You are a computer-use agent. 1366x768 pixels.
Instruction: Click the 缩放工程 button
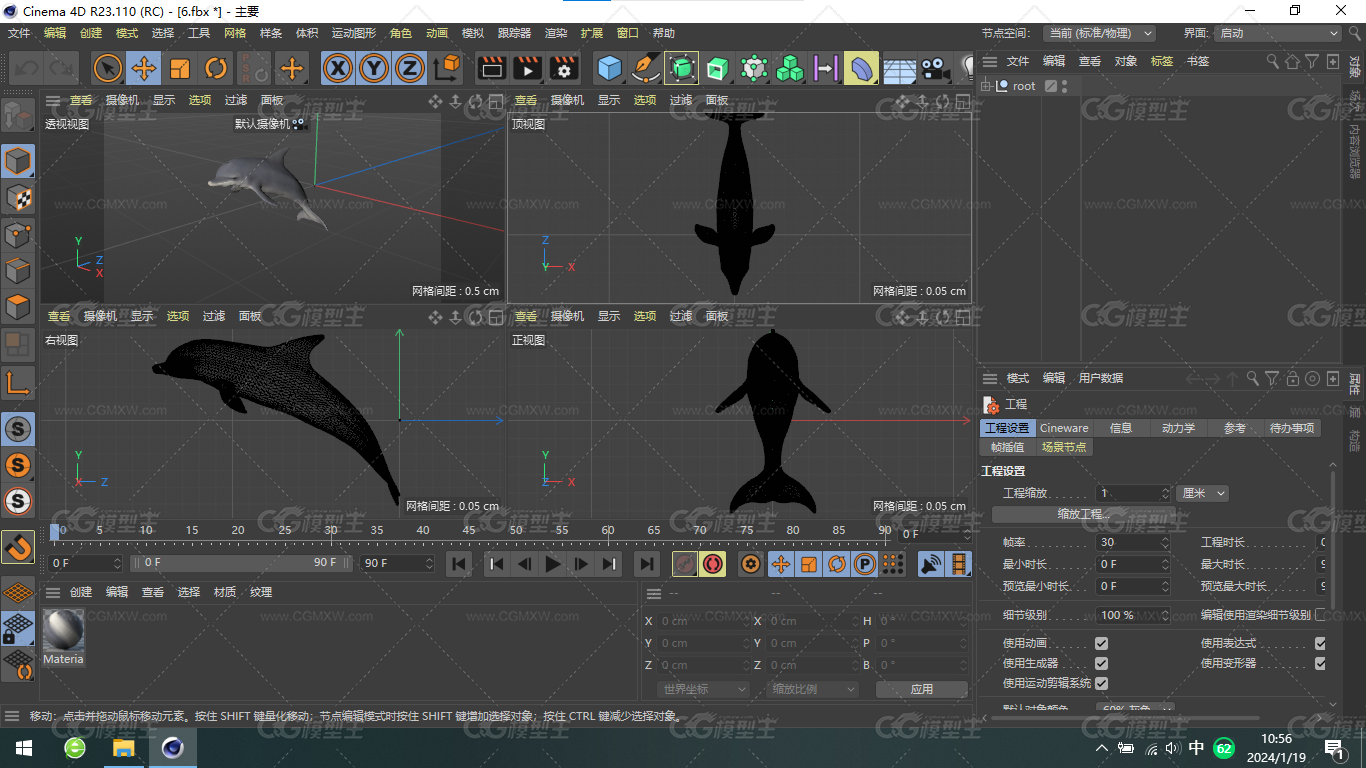tap(1084, 514)
